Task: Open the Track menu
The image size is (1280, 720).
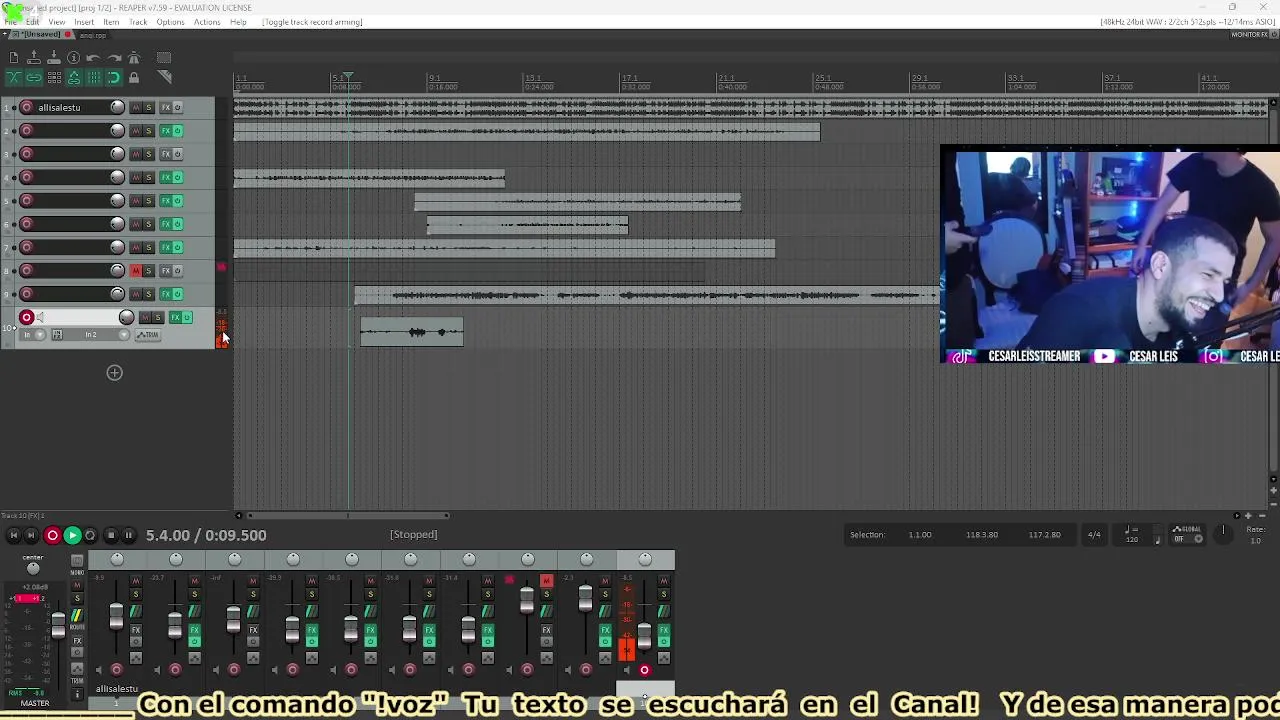Action: pos(138,22)
